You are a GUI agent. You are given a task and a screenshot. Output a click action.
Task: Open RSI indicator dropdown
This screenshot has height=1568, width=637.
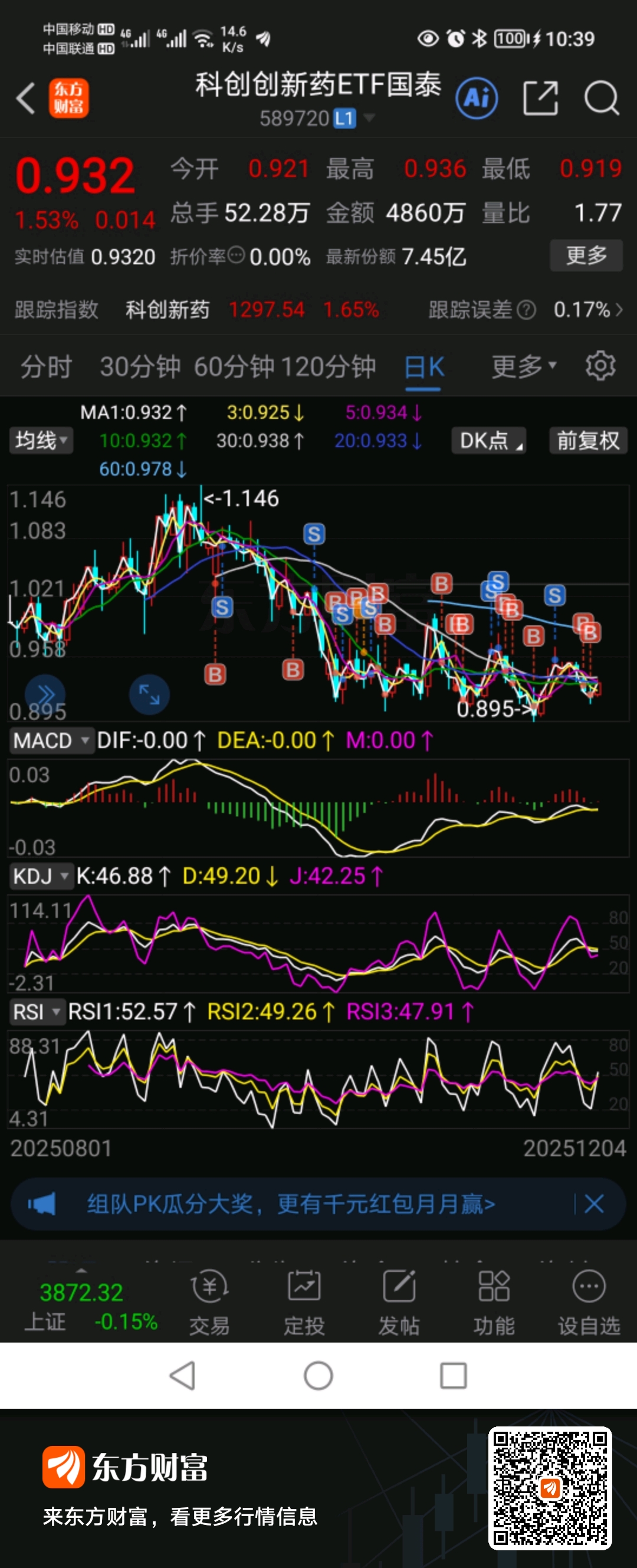tap(37, 1012)
